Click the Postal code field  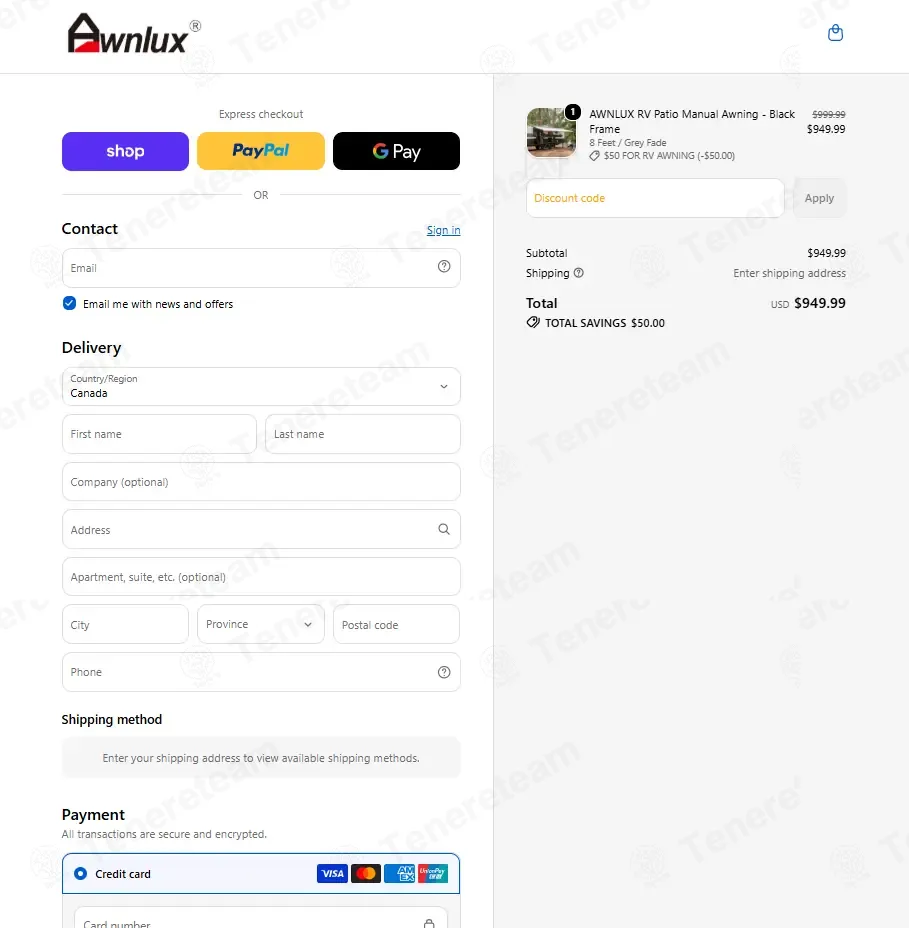[x=397, y=624]
